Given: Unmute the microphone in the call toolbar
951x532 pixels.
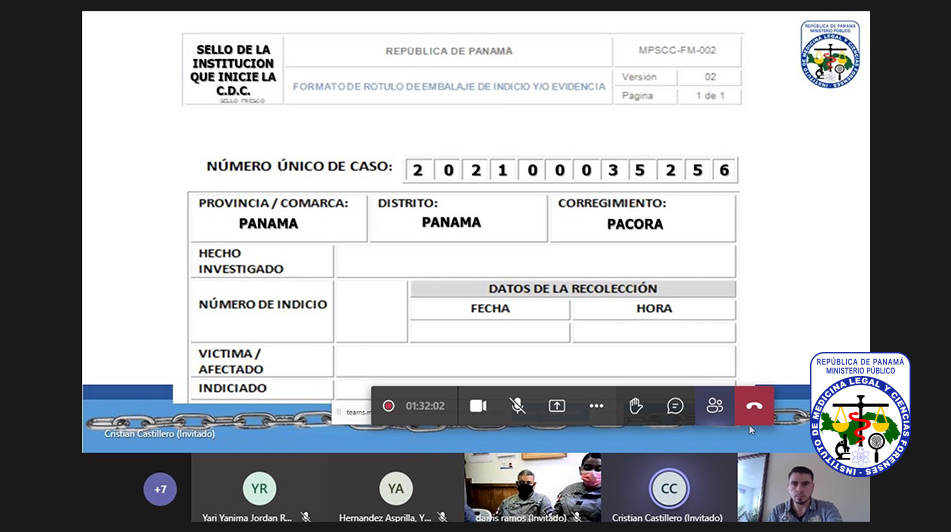Looking at the screenshot, I should pos(517,406).
